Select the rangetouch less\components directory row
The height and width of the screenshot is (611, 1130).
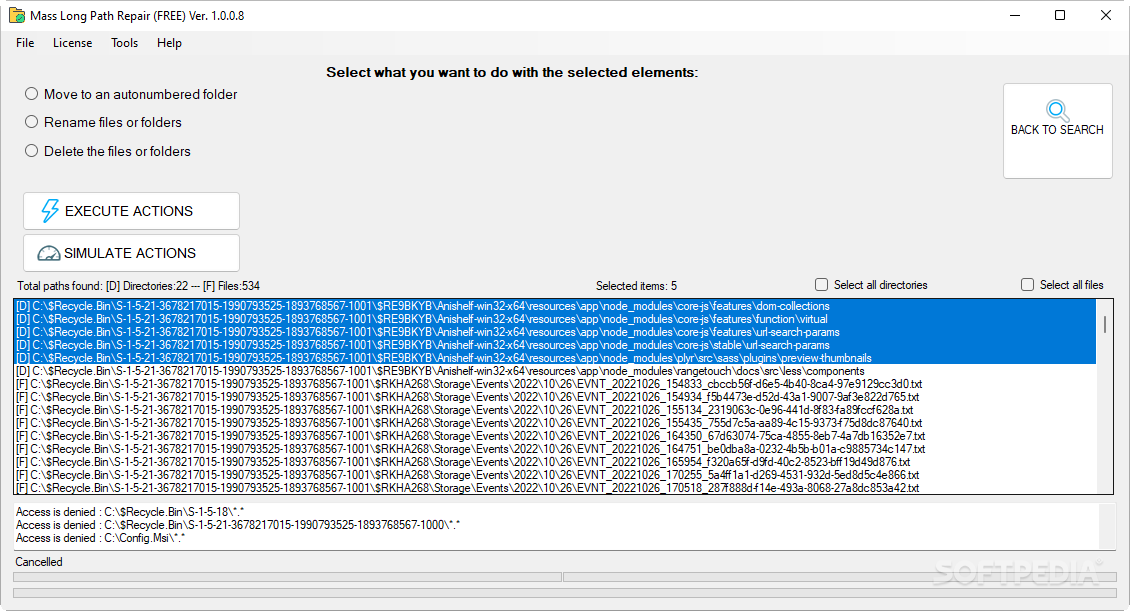[x=555, y=371]
